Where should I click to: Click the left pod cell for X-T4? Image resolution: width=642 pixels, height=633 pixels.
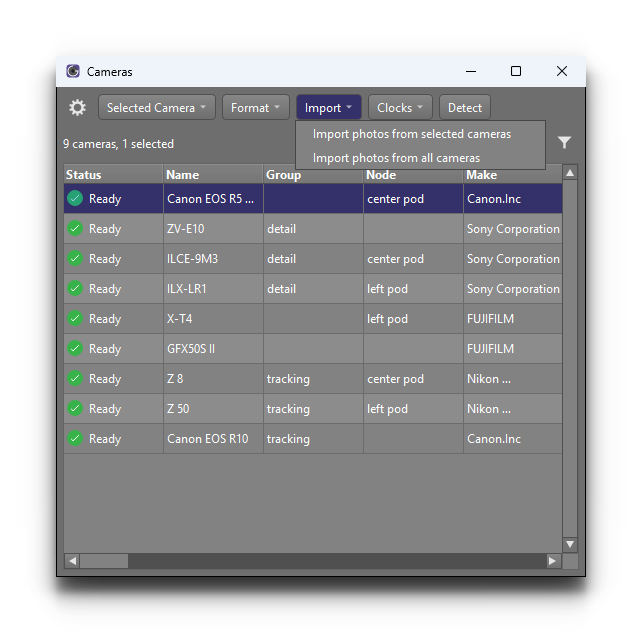coord(413,318)
